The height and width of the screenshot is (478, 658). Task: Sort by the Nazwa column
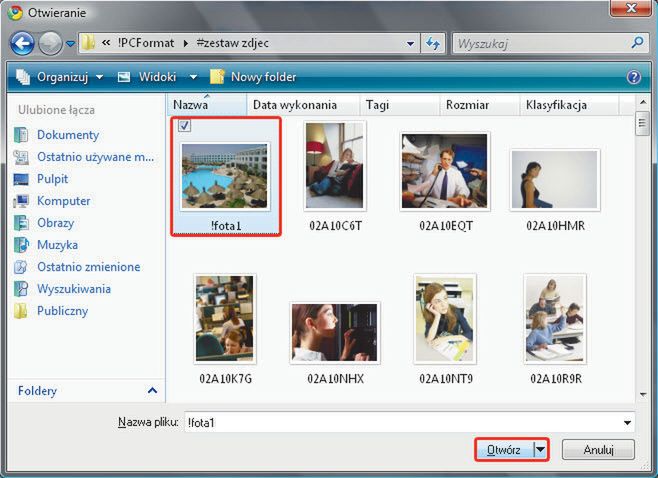207,105
